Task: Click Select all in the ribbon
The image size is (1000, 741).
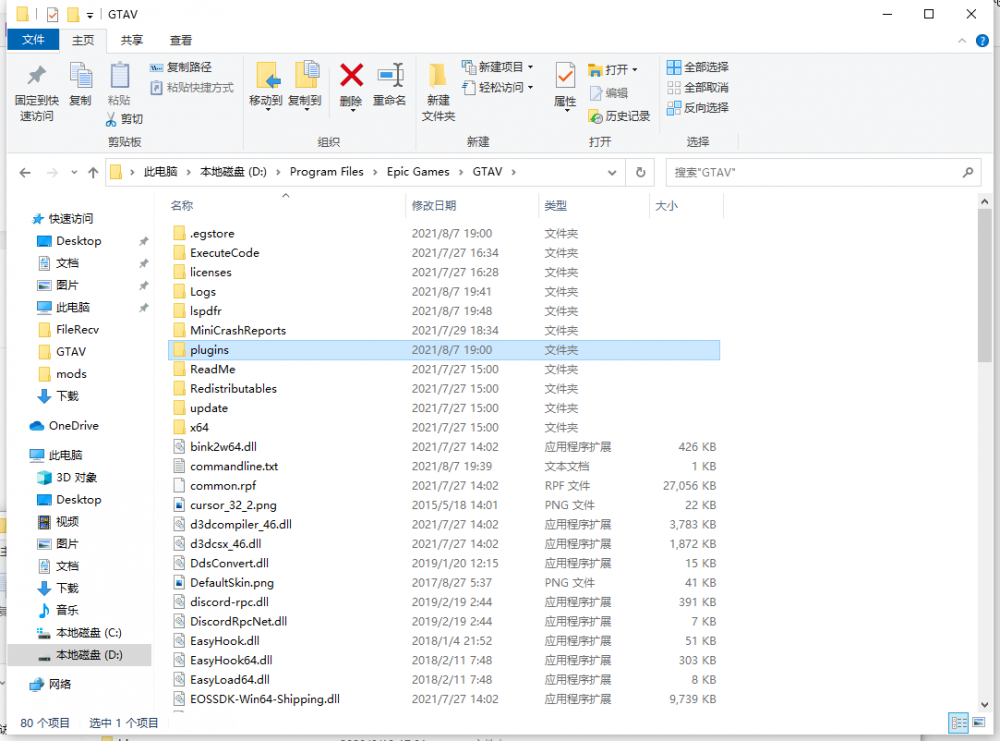Action: (697, 67)
